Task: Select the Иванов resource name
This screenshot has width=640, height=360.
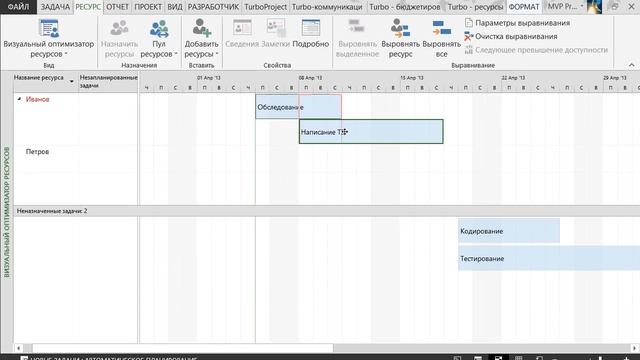Action: click(x=38, y=99)
